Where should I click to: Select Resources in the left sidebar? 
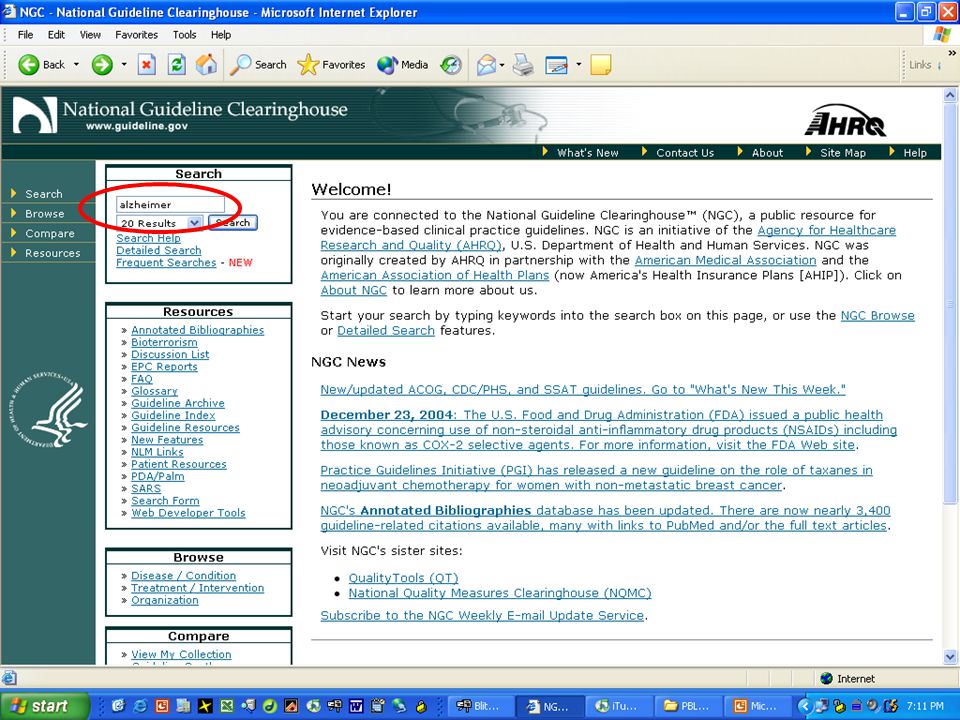tap(53, 253)
